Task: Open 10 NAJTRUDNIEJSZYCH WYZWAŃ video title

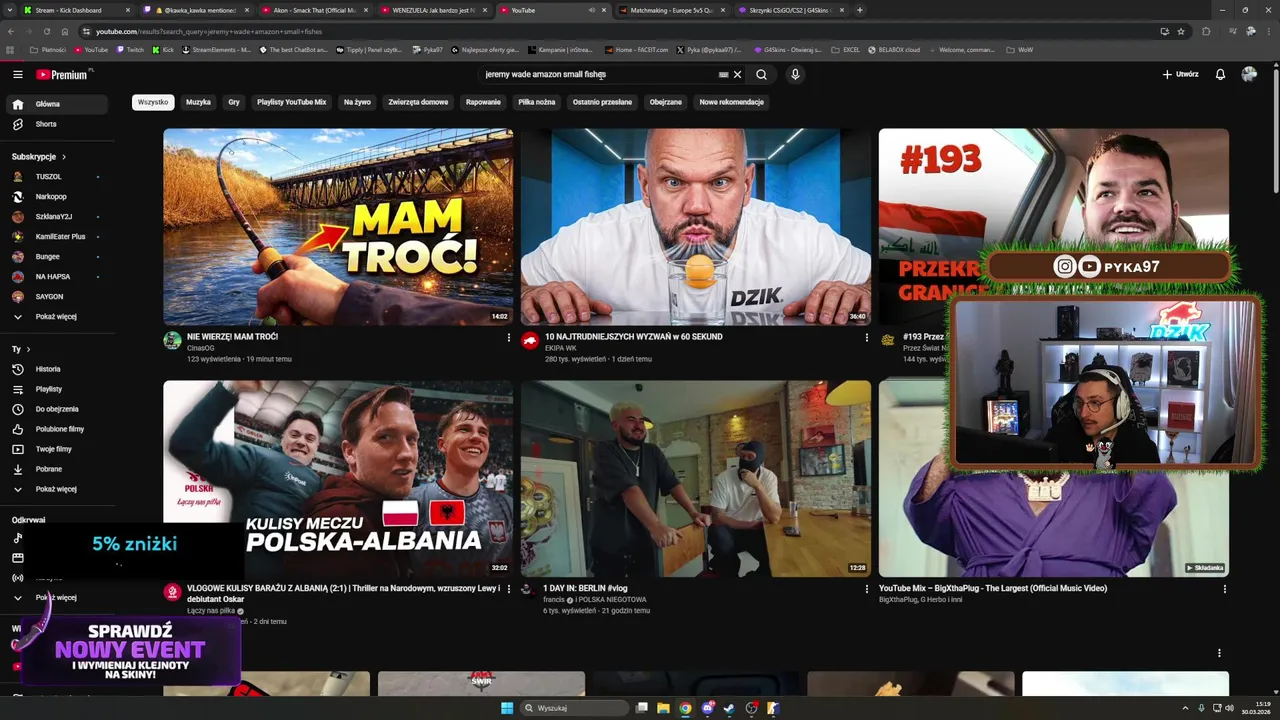Action: (x=633, y=337)
